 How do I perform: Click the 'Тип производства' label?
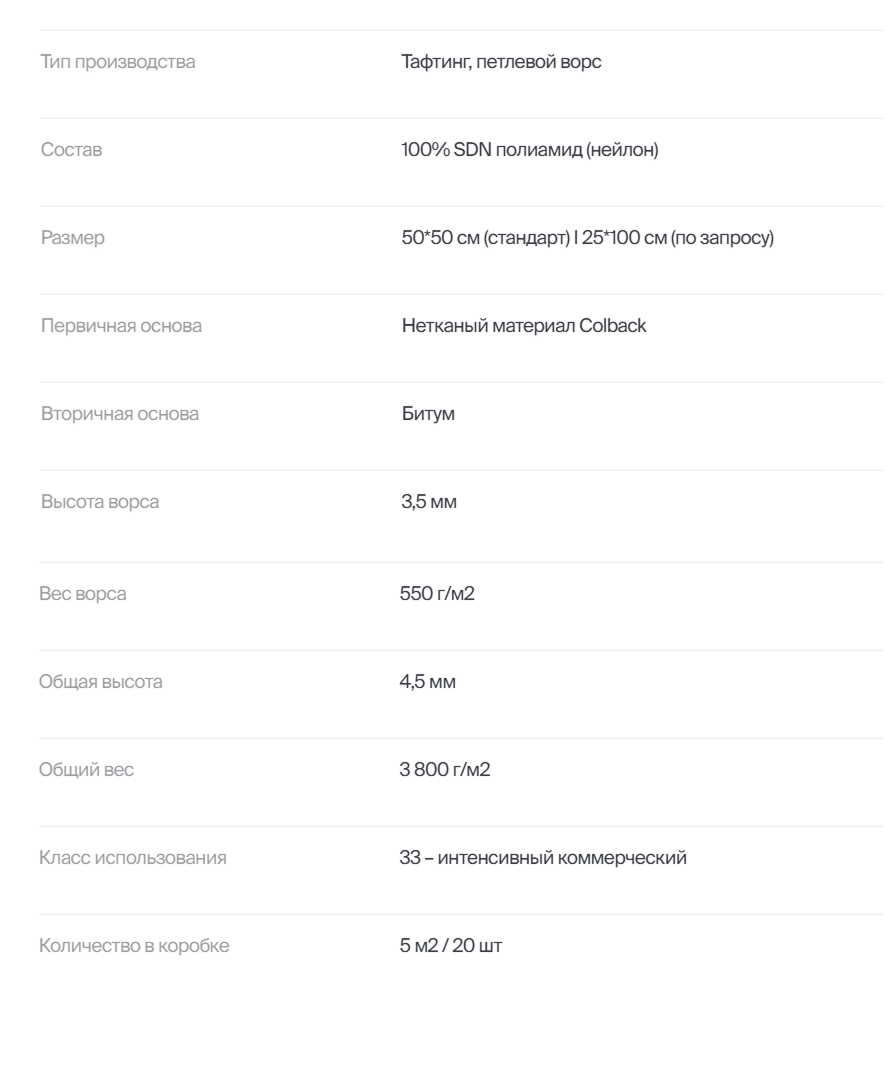pyautogui.click(x=118, y=63)
